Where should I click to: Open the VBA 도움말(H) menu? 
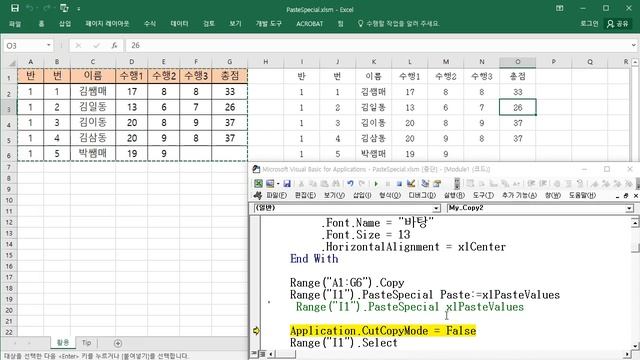(x=582, y=196)
